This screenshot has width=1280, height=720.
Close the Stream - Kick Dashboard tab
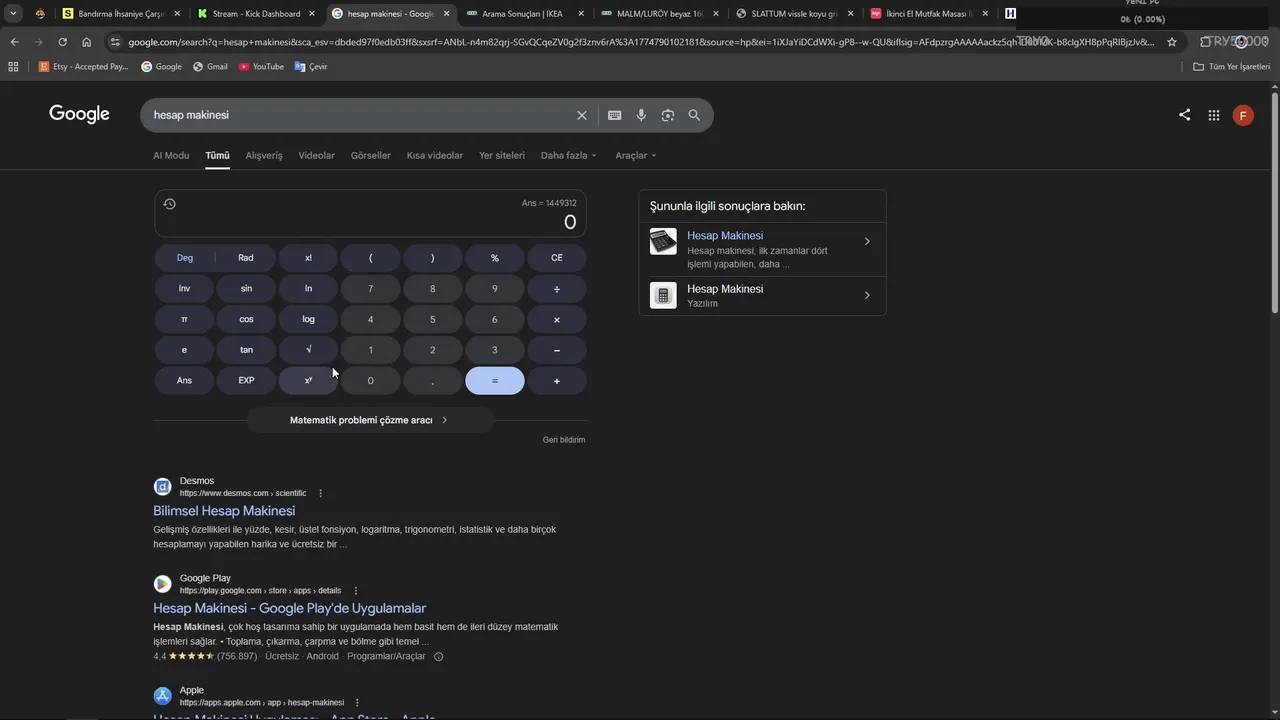click(x=311, y=14)
